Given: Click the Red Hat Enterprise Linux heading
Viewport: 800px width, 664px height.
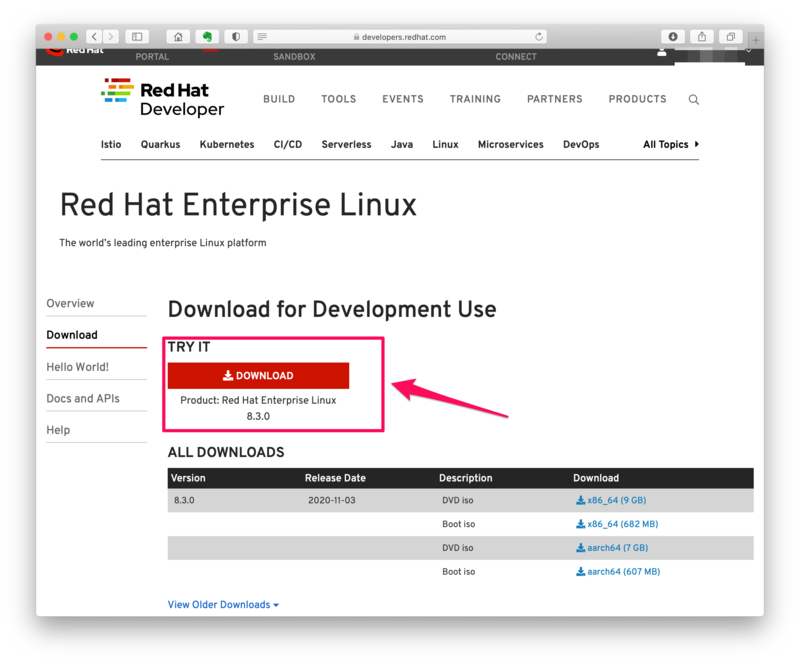Looking at the screenshot, I should pos(238,205).
